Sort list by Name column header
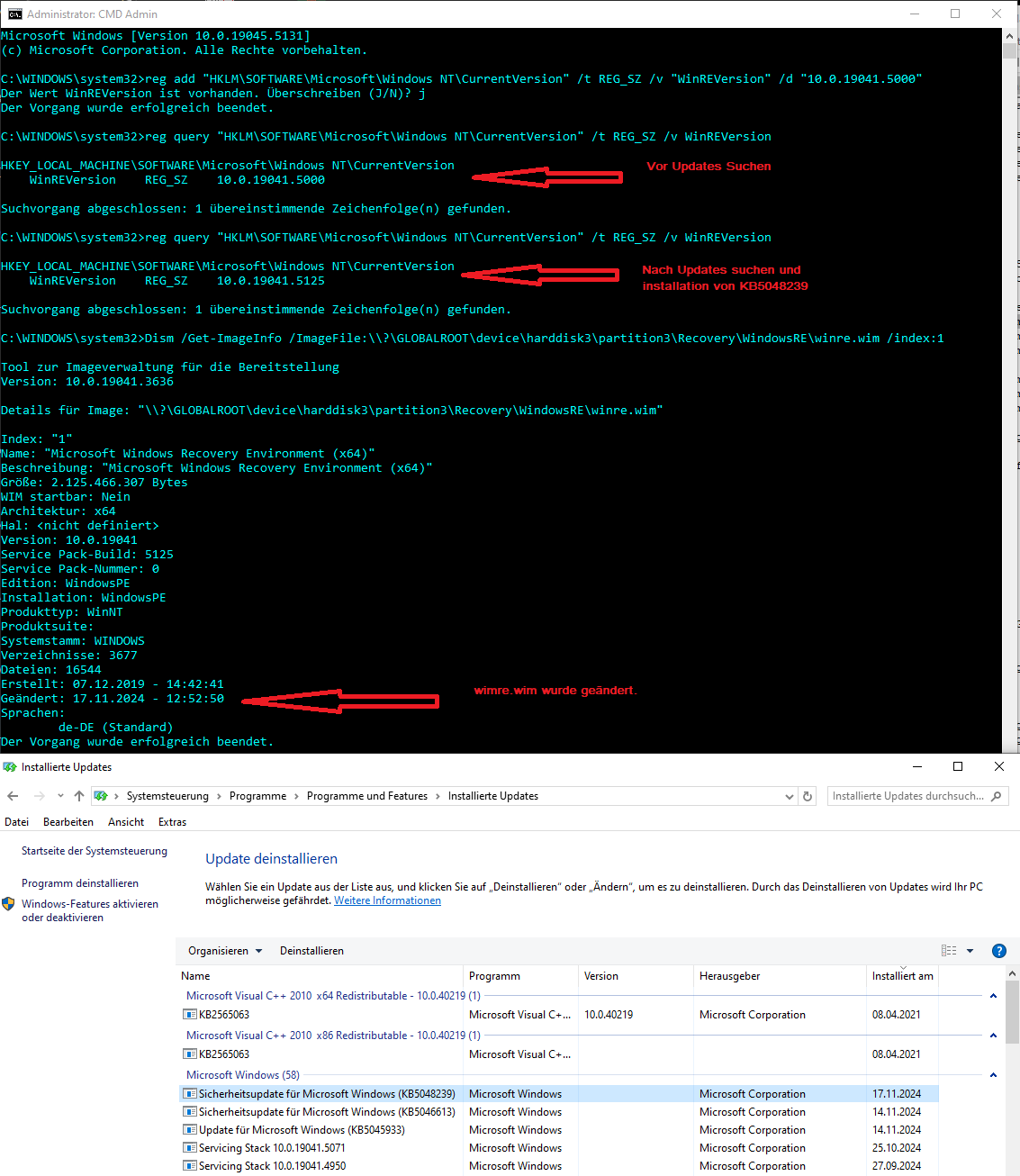The image size is (1020, 1176). point(320,976)
